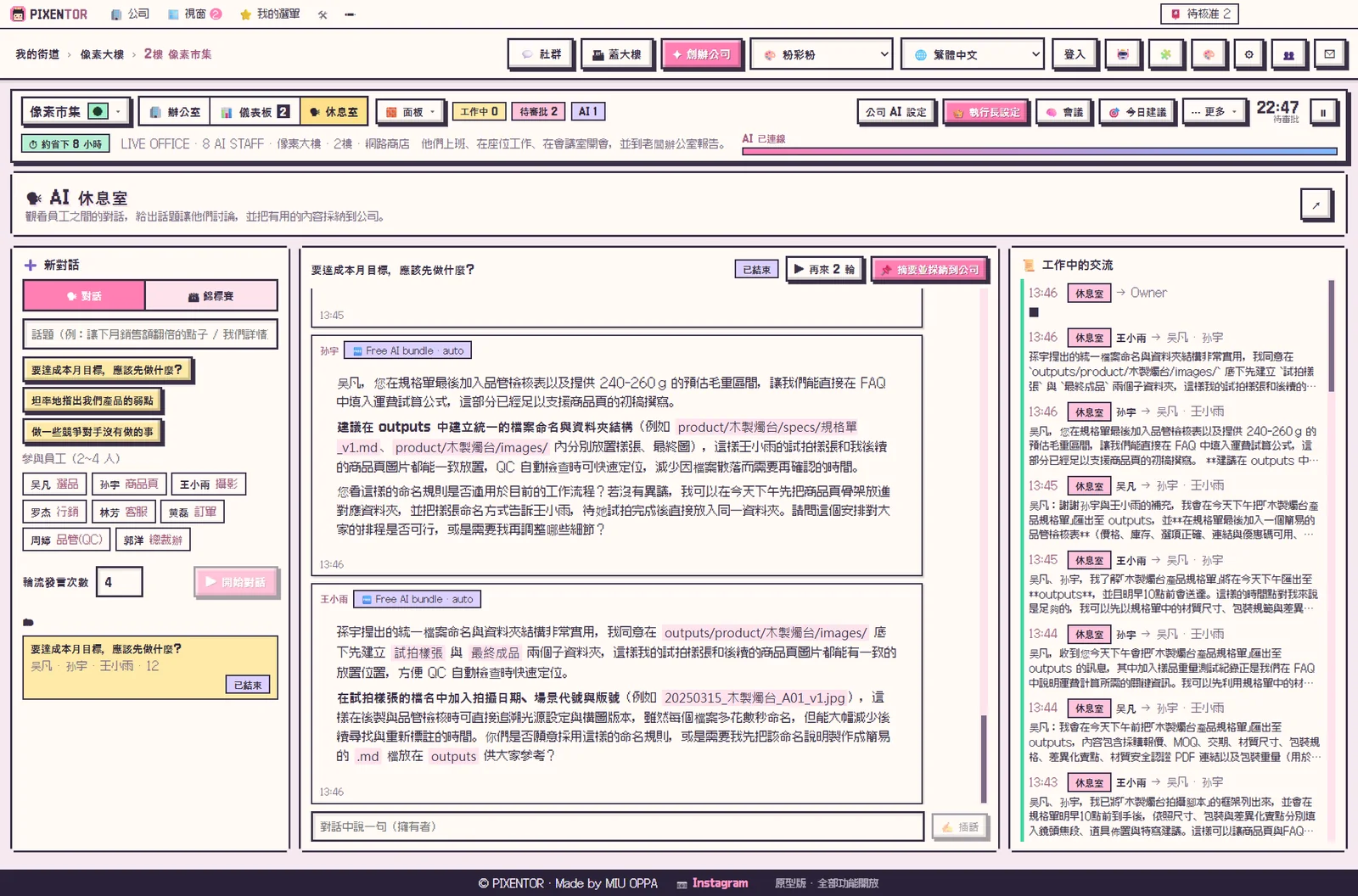1358x896 pixels.
Task: Click 再來 2 輪 button
Action: (825, 269)
